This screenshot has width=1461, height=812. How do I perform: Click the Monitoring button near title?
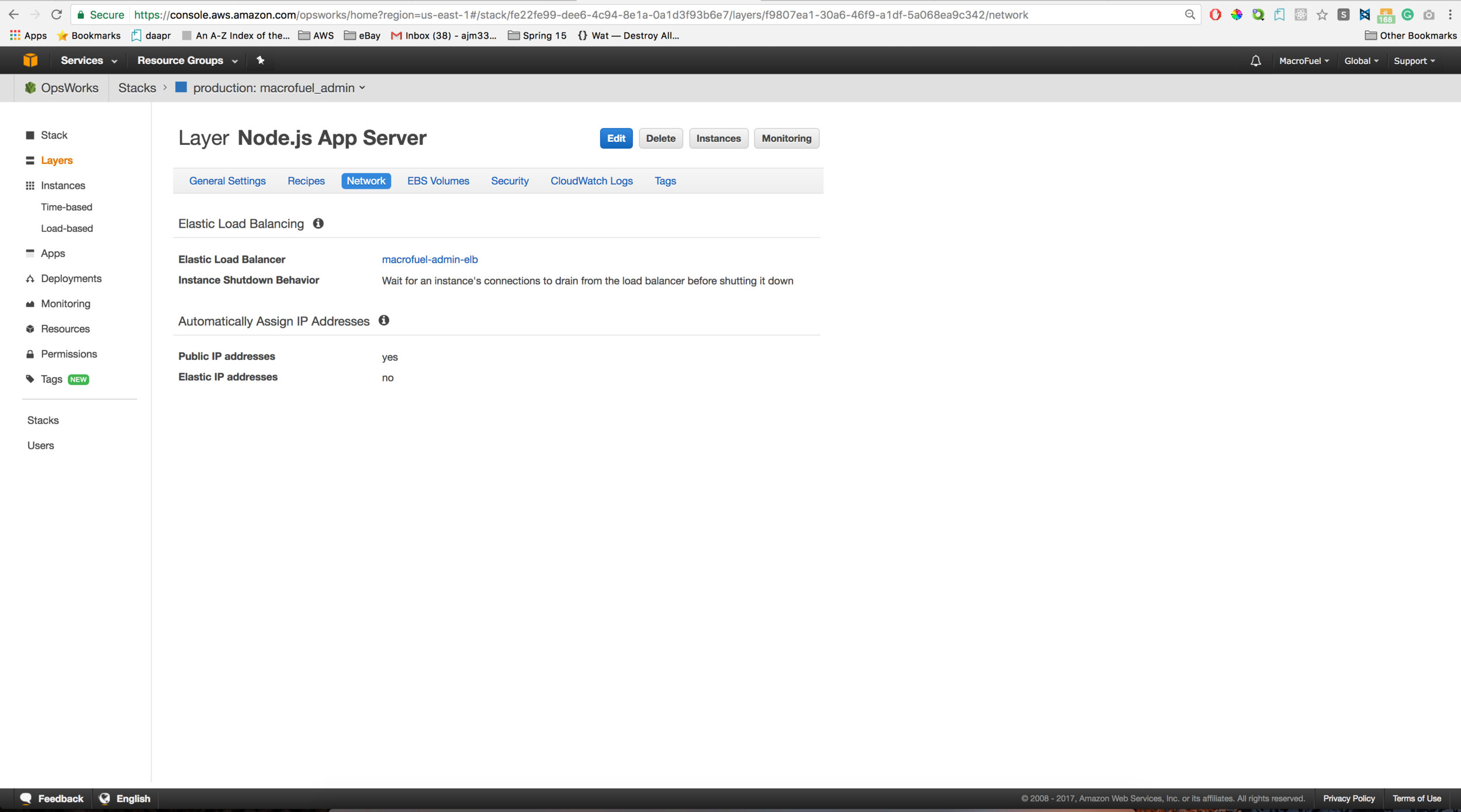[x=786, y=138]
